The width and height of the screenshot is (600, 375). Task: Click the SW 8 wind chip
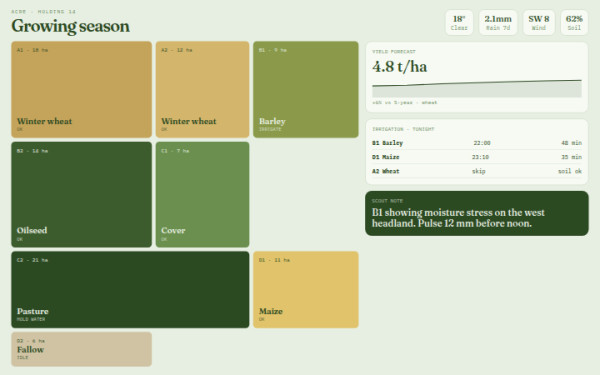click(x=539, y=23)
